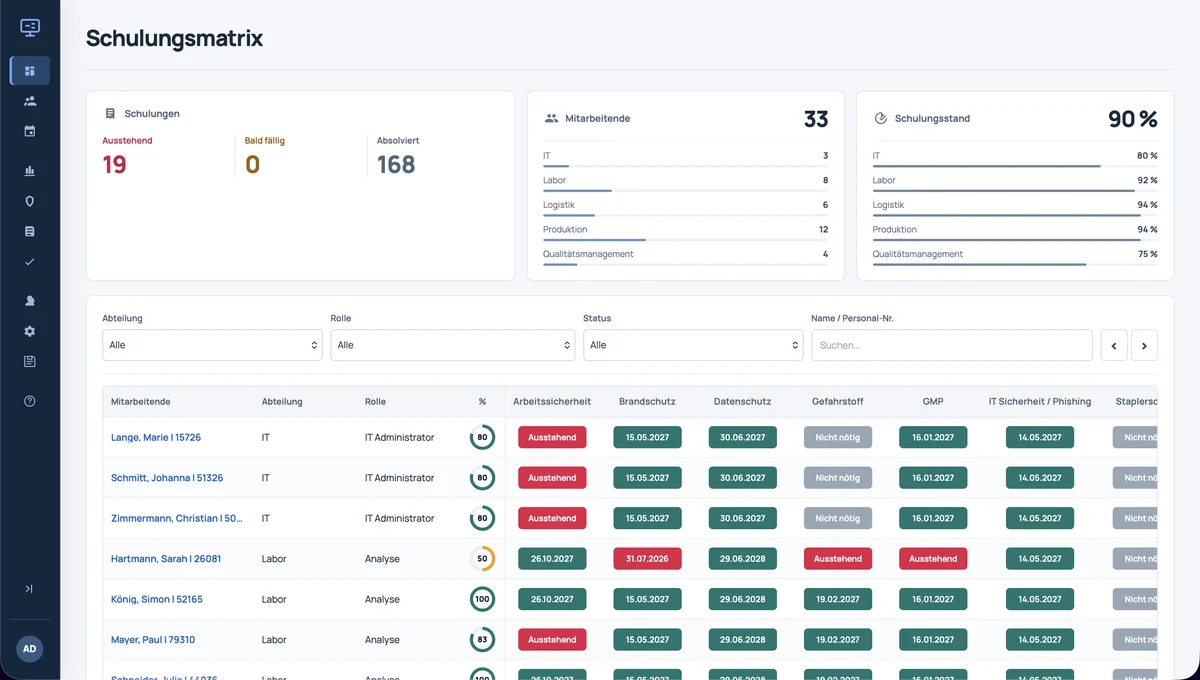The image size is (1200, 680).
Task: Click the IT Sicherheit / Phishing column header
Action: pyautogui.click(x=1040, y=402)
